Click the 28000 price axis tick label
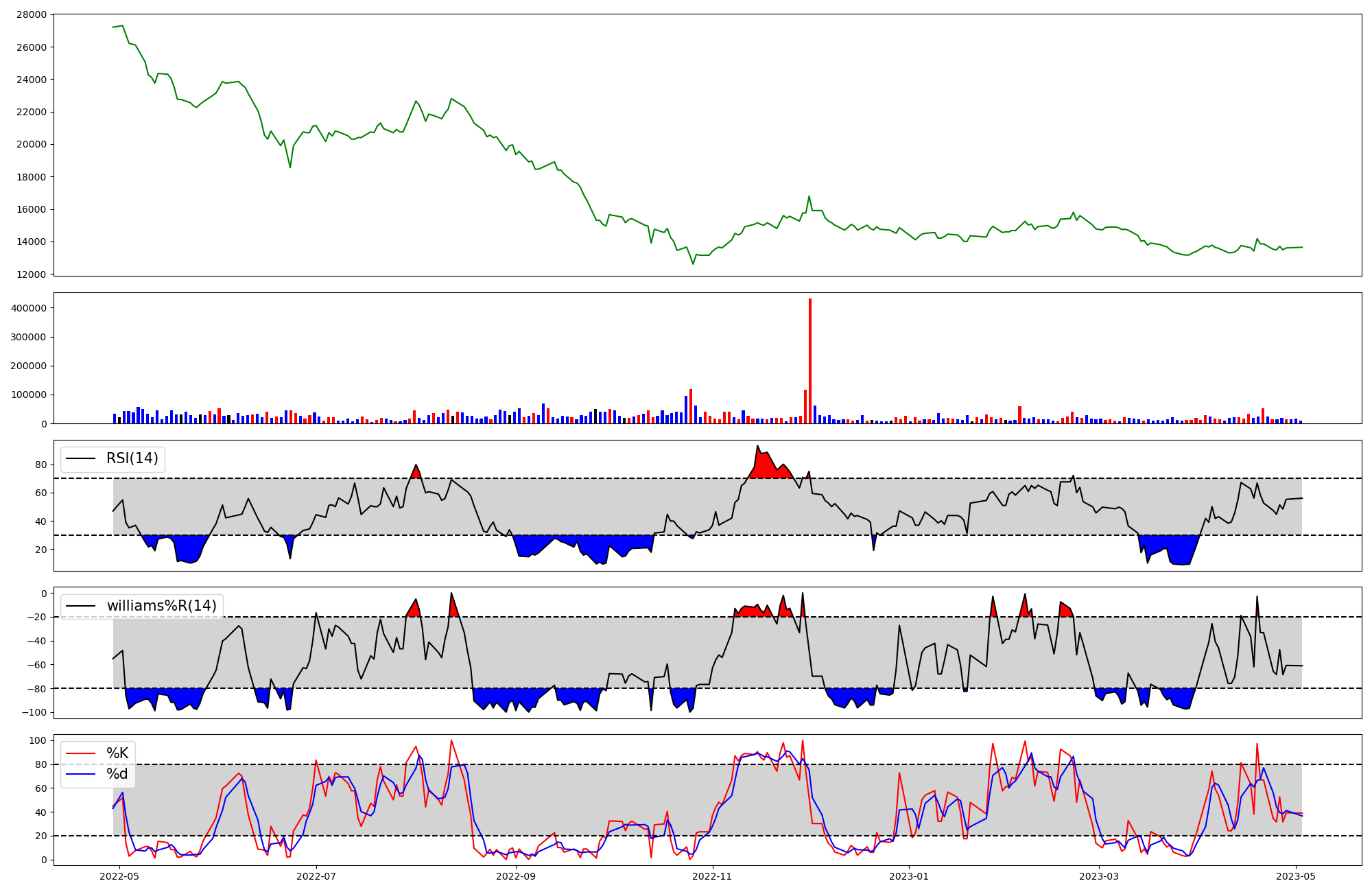This screenshot has height=892, width=1372. (31, 14)
